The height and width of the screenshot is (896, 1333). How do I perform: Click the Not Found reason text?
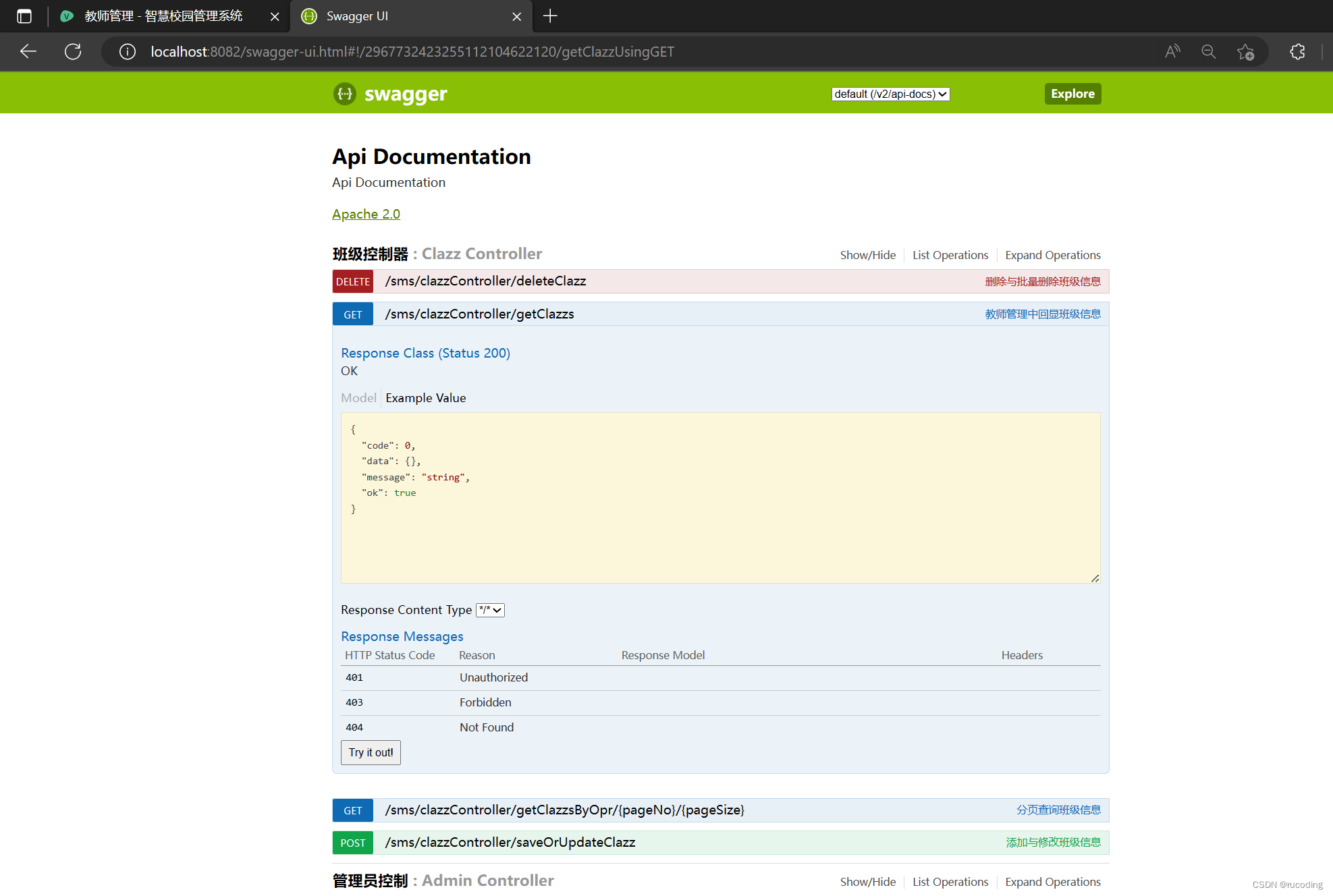point(487,727)
